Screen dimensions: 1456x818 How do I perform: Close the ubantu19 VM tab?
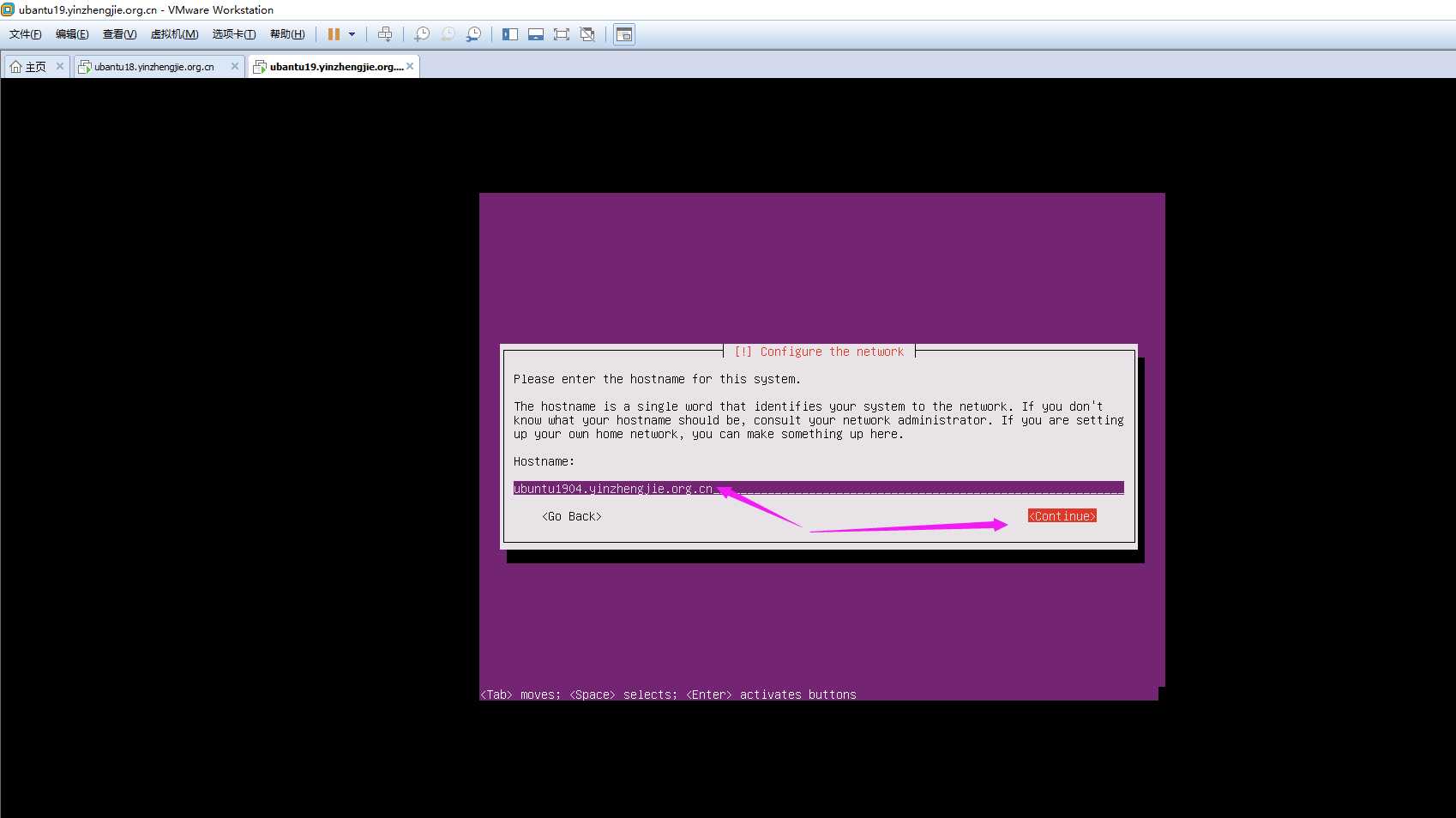410,66
